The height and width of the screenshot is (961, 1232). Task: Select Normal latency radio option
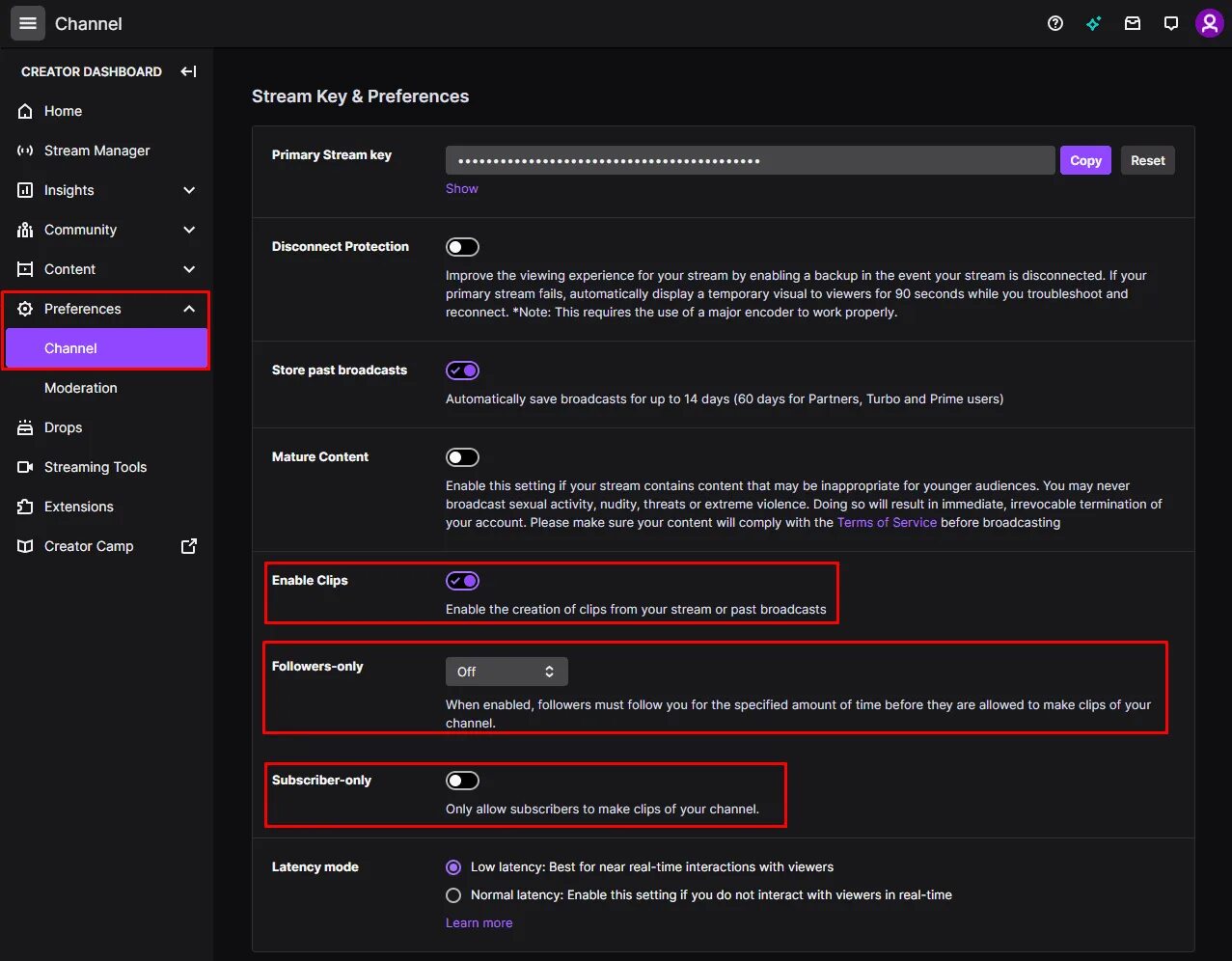[453, 895]
